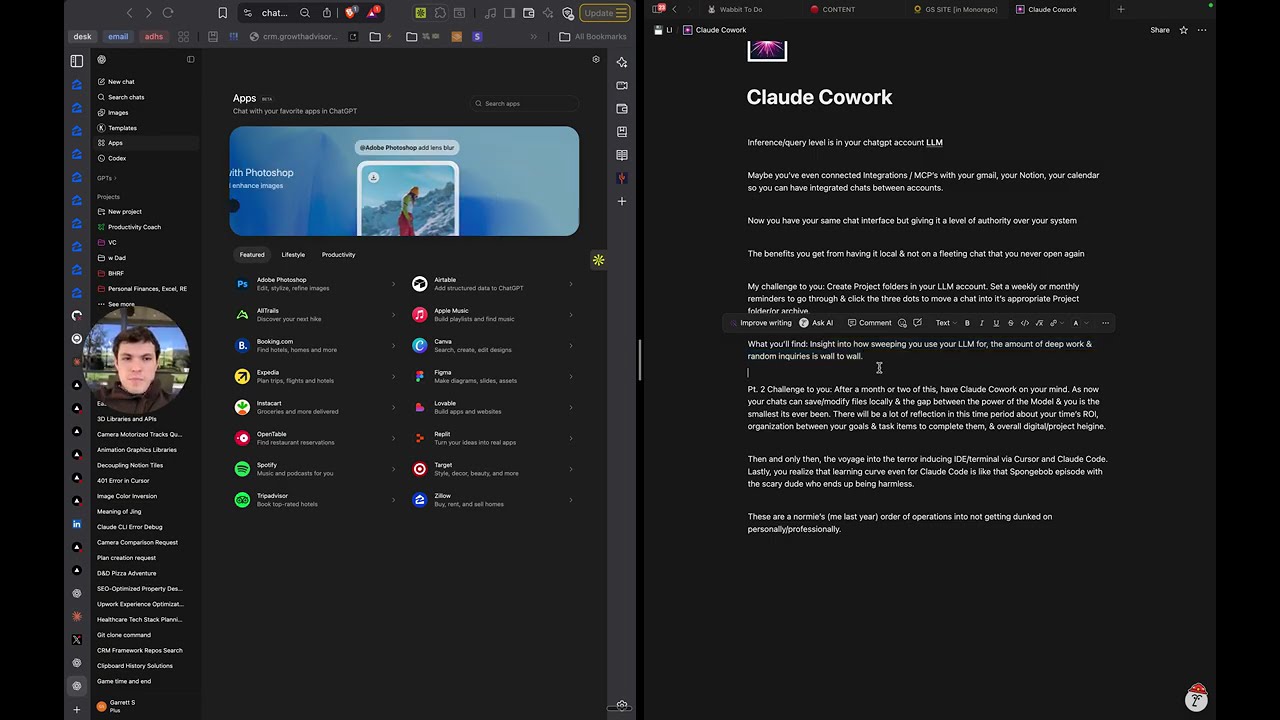Click the browser forward arrow
Screen dimensions: 1280x720
pyautogui.click(x=148, y=13)
